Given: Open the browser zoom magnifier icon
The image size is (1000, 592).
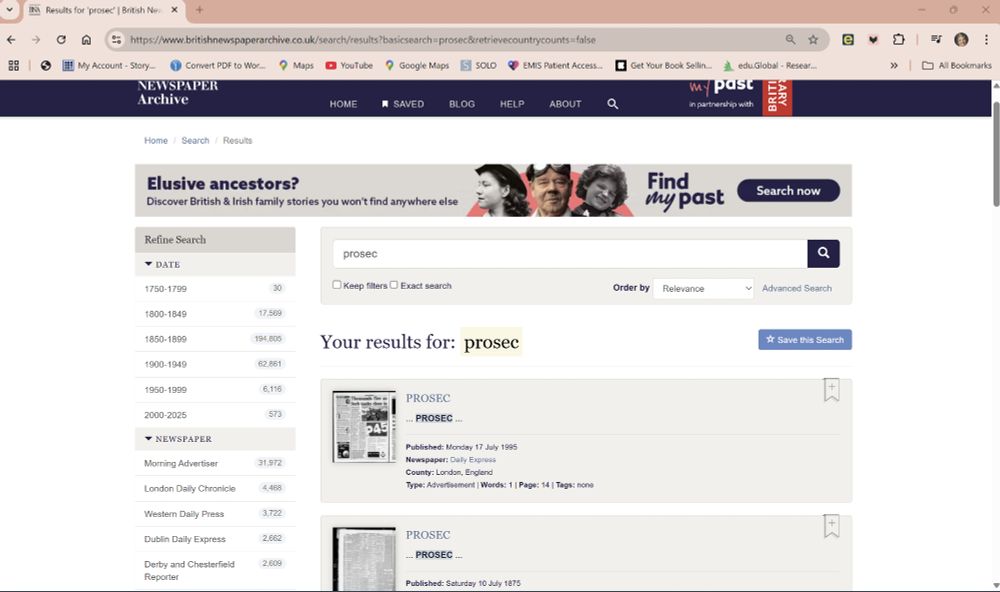Looking at the screenshot, I should (x=790, y=40).
